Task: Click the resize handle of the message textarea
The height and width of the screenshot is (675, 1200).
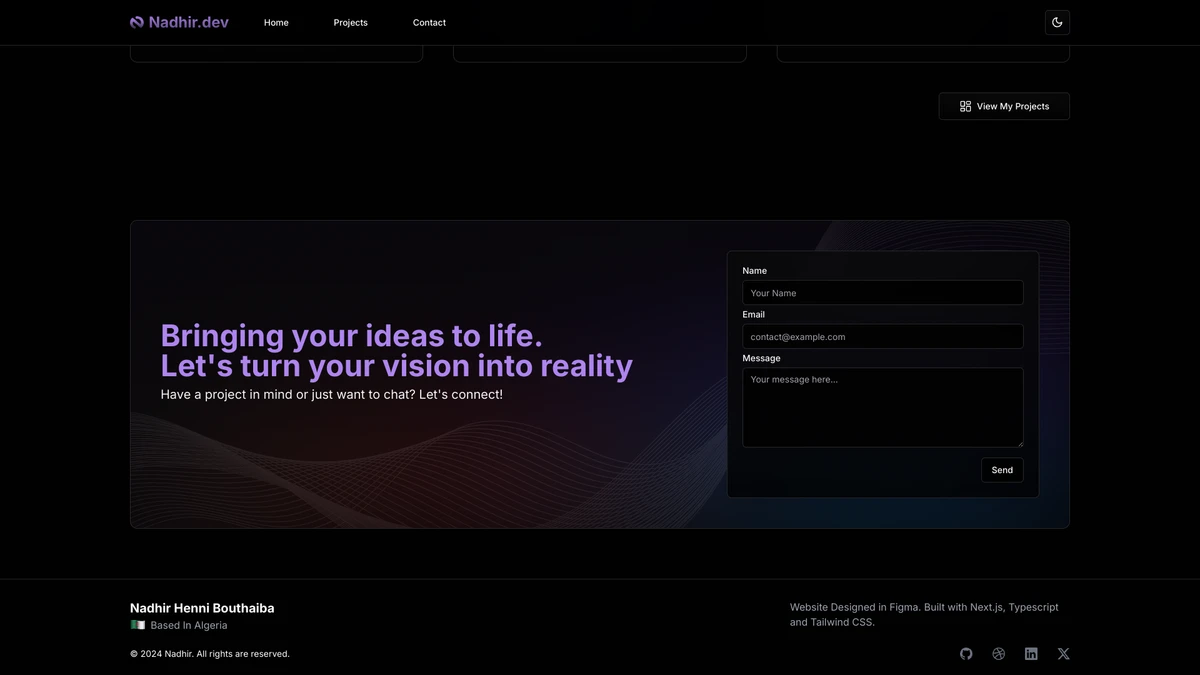Action: click(x=1019, y=443)
